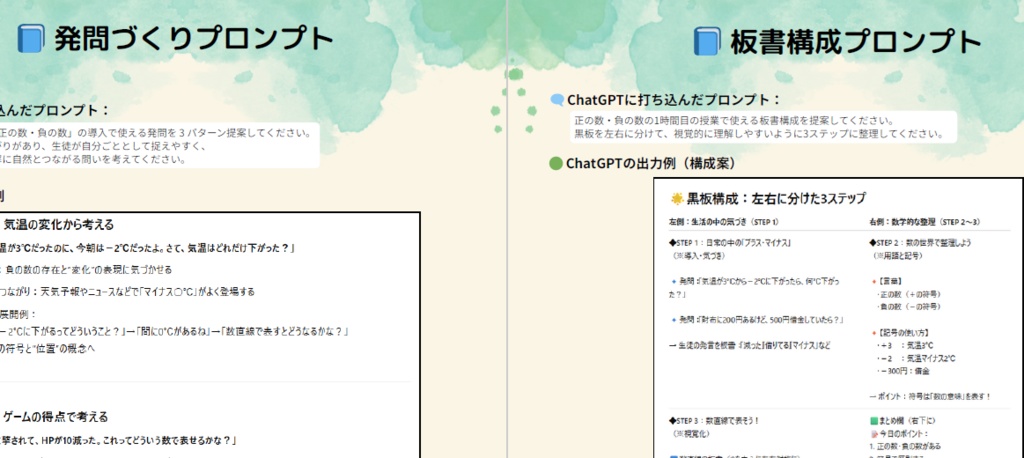Click left slide line 「数直線で表すとどうなるかな？」
This screenshot has width=1024, height=458.
[x=284, y=332]
